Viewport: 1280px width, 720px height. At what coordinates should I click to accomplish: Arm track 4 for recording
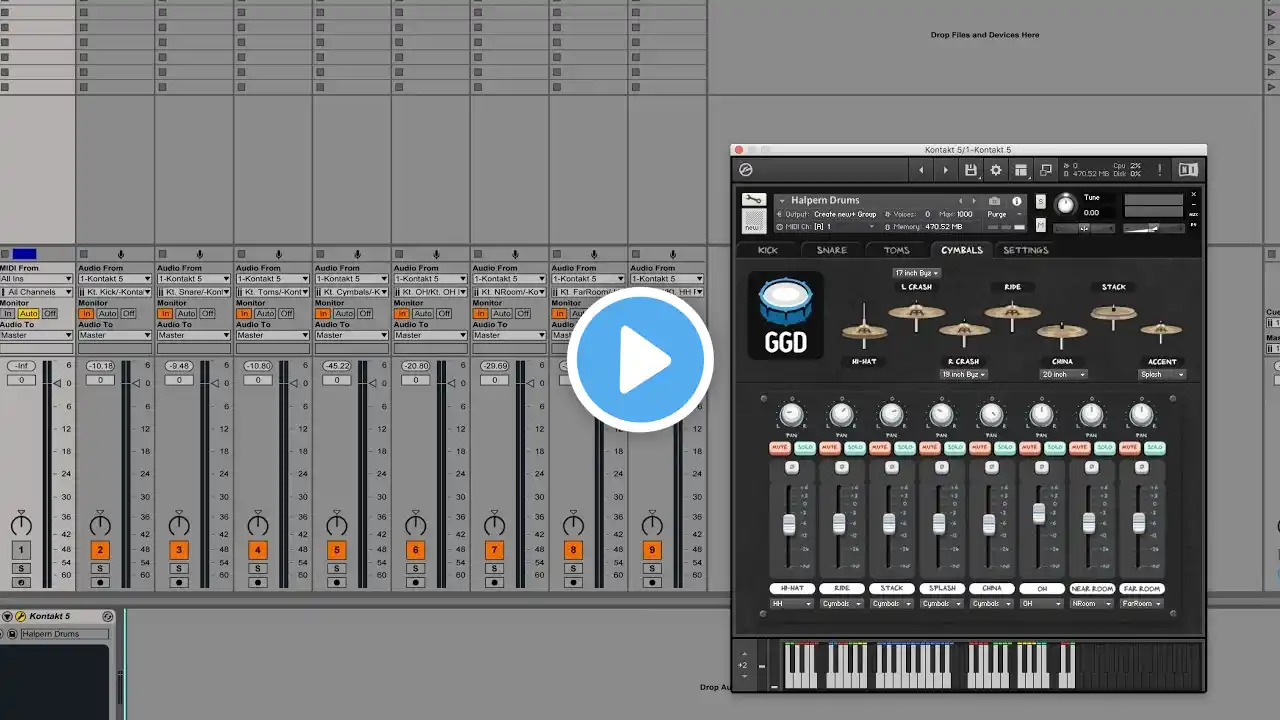tap(258, 582)
